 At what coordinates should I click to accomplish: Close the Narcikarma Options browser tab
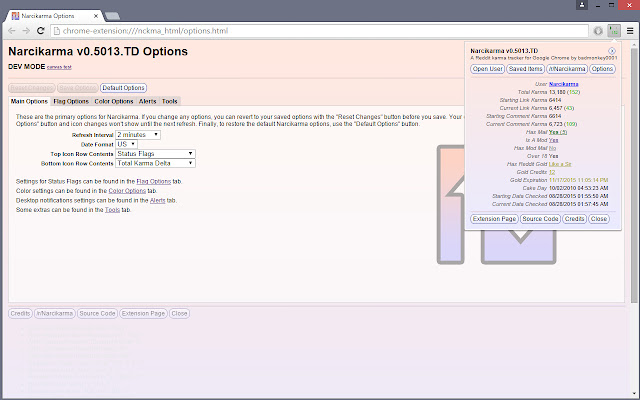pos(96,16)
